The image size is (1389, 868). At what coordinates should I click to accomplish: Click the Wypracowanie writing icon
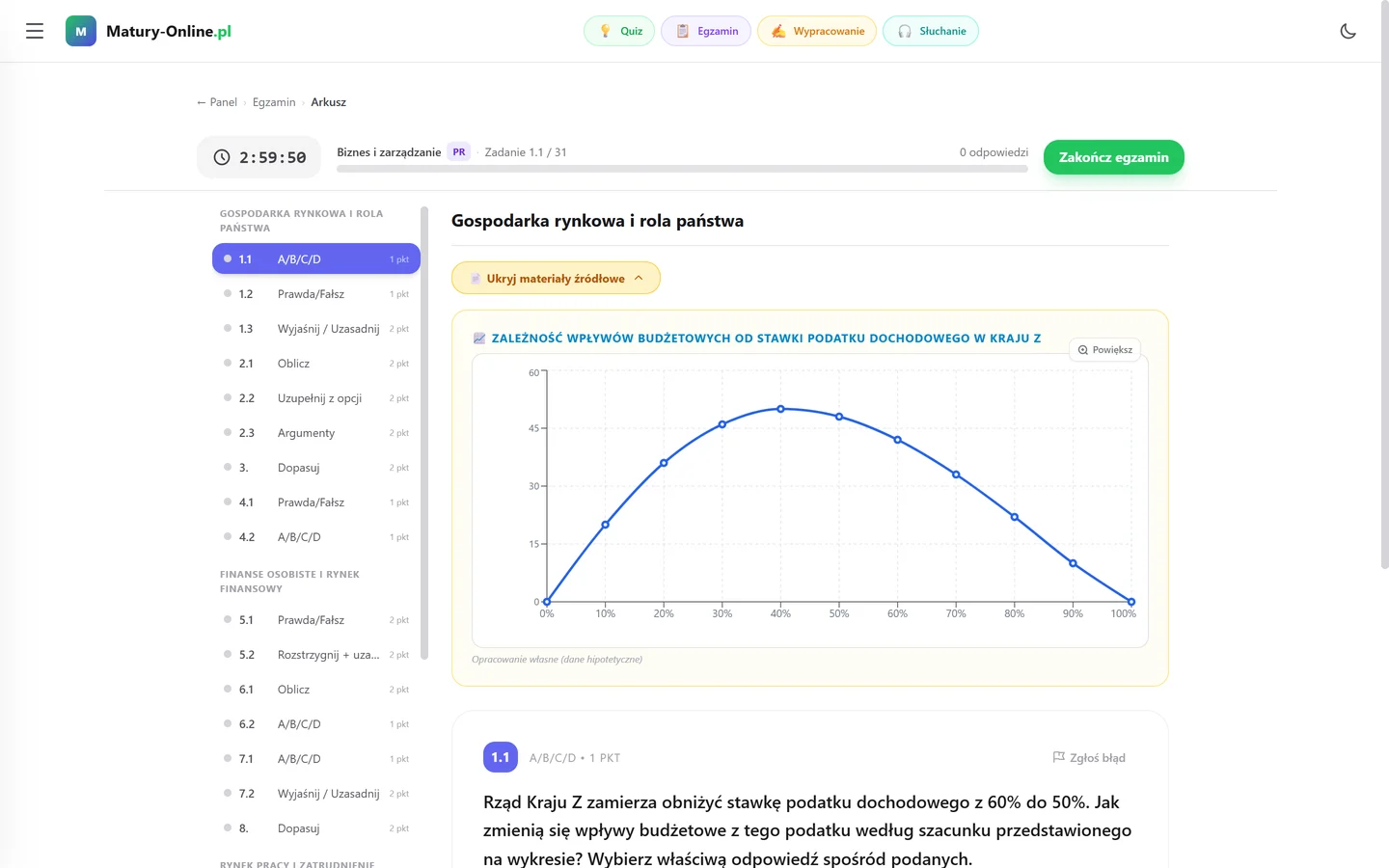pyautogui.click(x=778, y=31)
